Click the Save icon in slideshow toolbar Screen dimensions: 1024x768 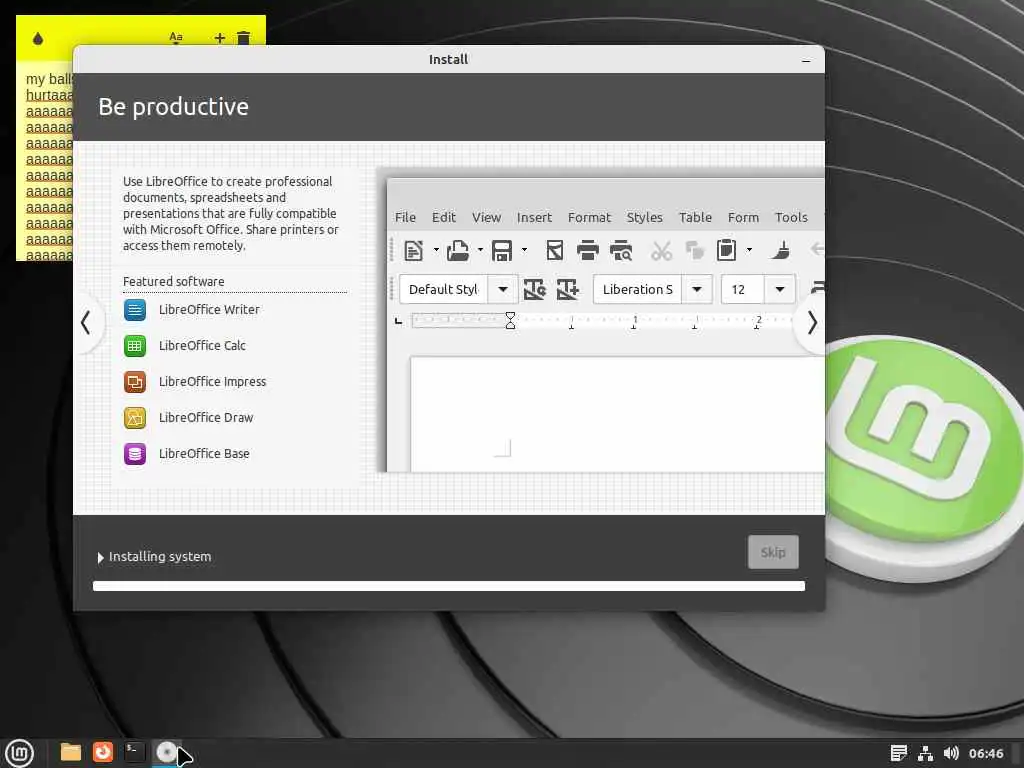coord(502,250)
